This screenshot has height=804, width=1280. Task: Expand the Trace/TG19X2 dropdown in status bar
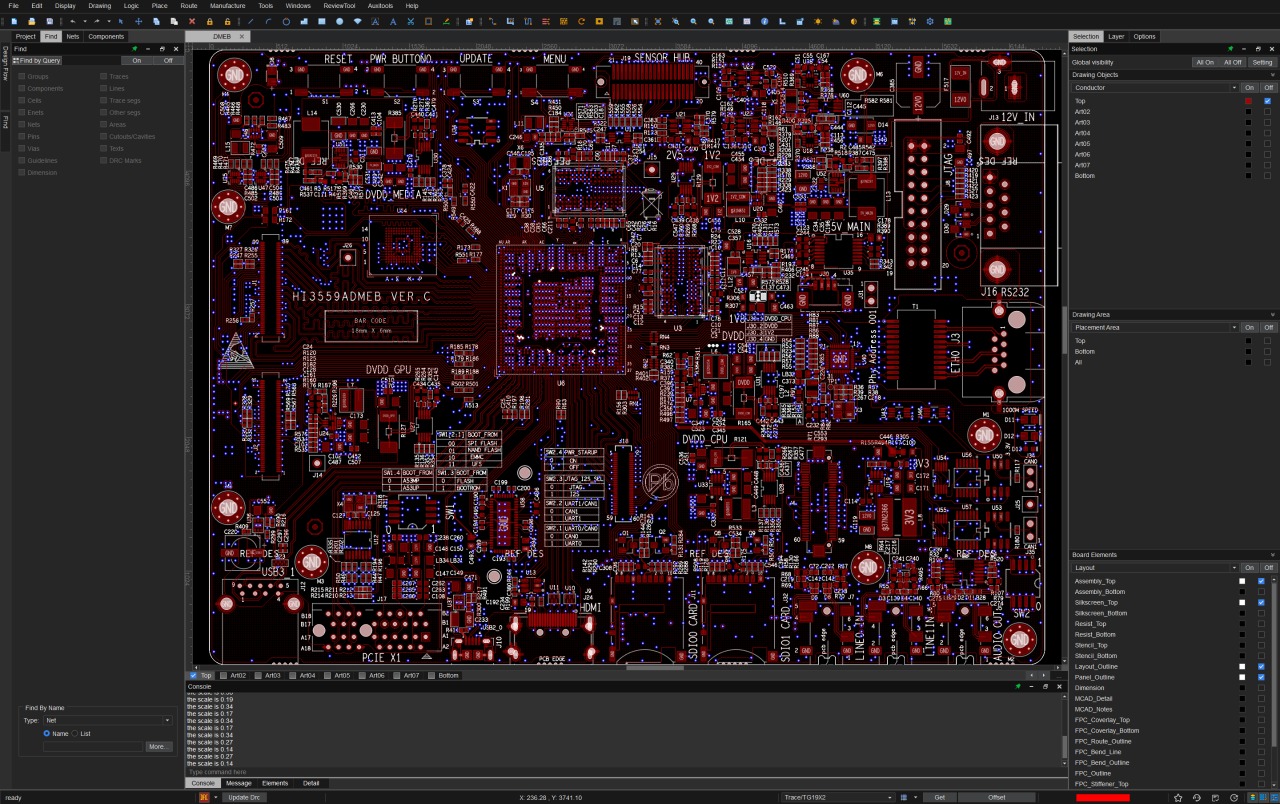pyautogui.click(x=837, y=797)
